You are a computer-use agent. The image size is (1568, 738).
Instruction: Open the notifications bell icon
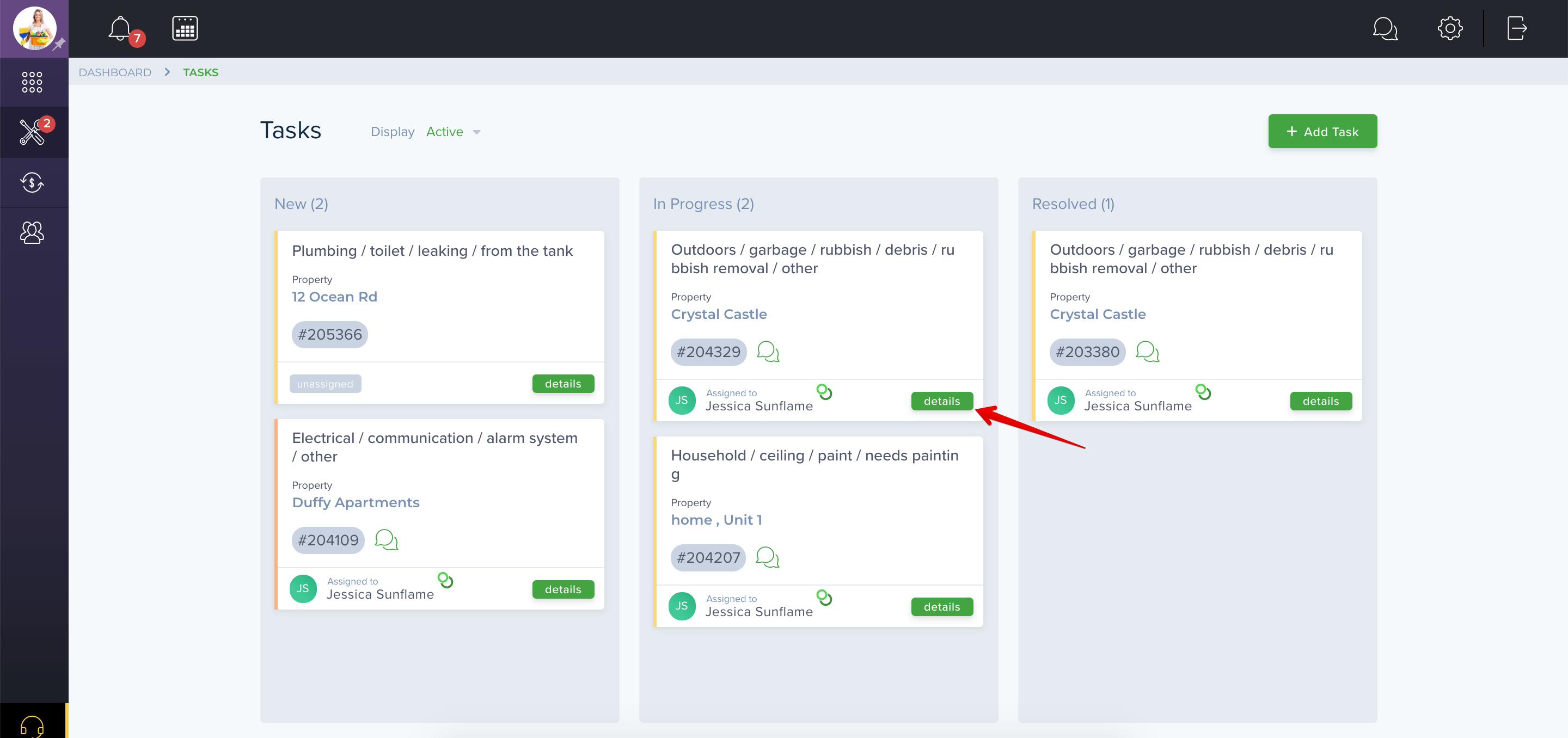point(120,29)
